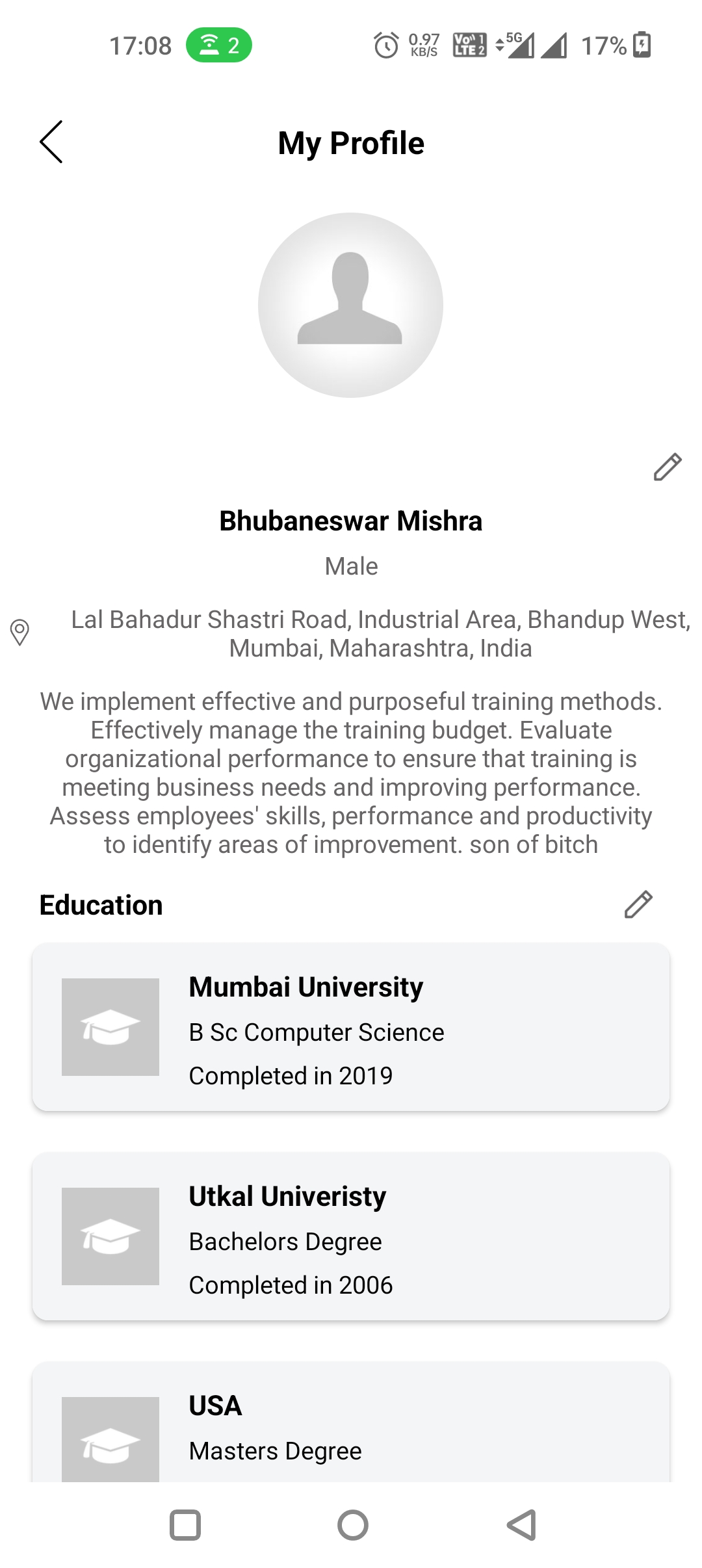Tap the Android home circle button
This screenshot has height=1568, width=702.
353,1525
